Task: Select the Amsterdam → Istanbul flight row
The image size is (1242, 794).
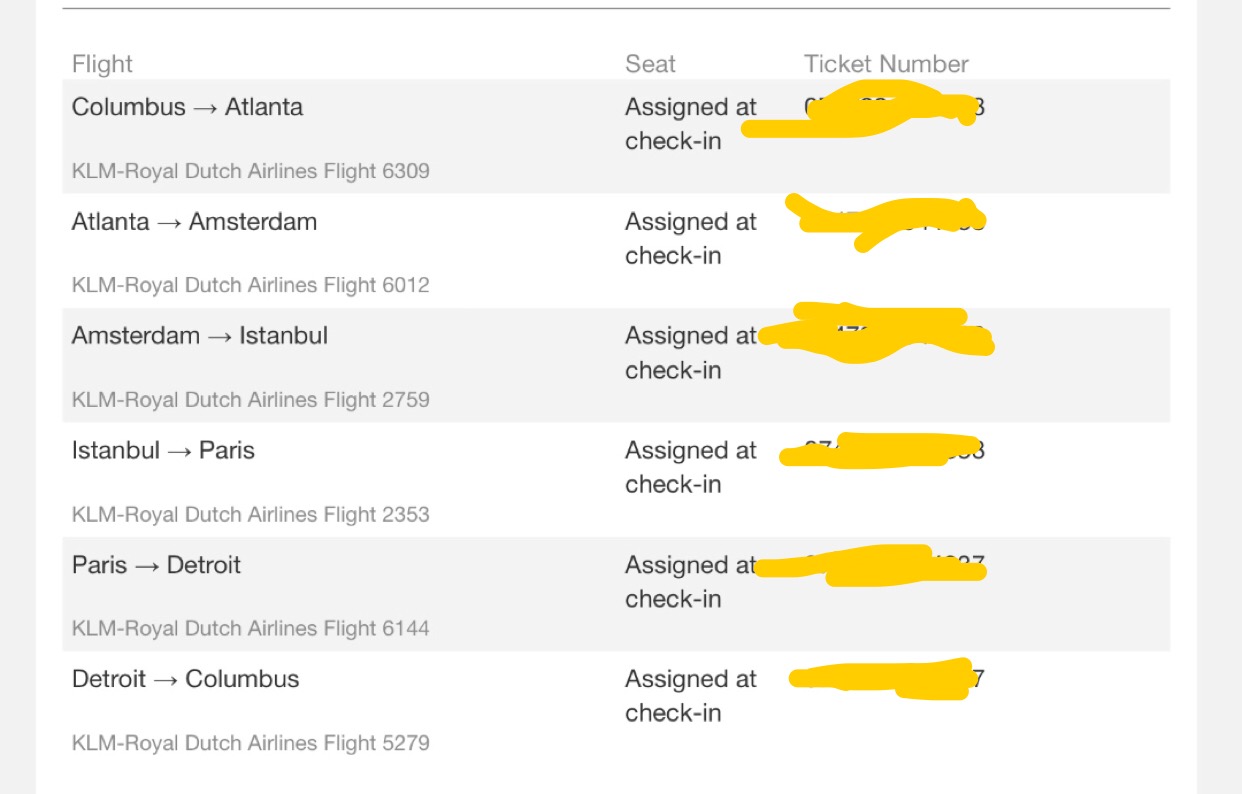Action: coord(616,365)
